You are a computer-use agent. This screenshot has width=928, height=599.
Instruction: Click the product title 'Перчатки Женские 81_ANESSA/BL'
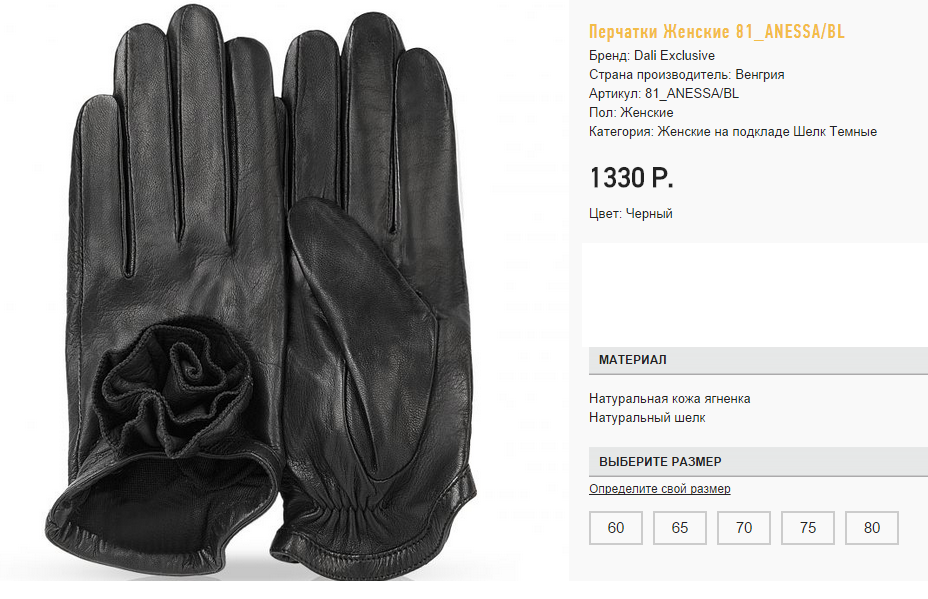click(x=717, y=32)
